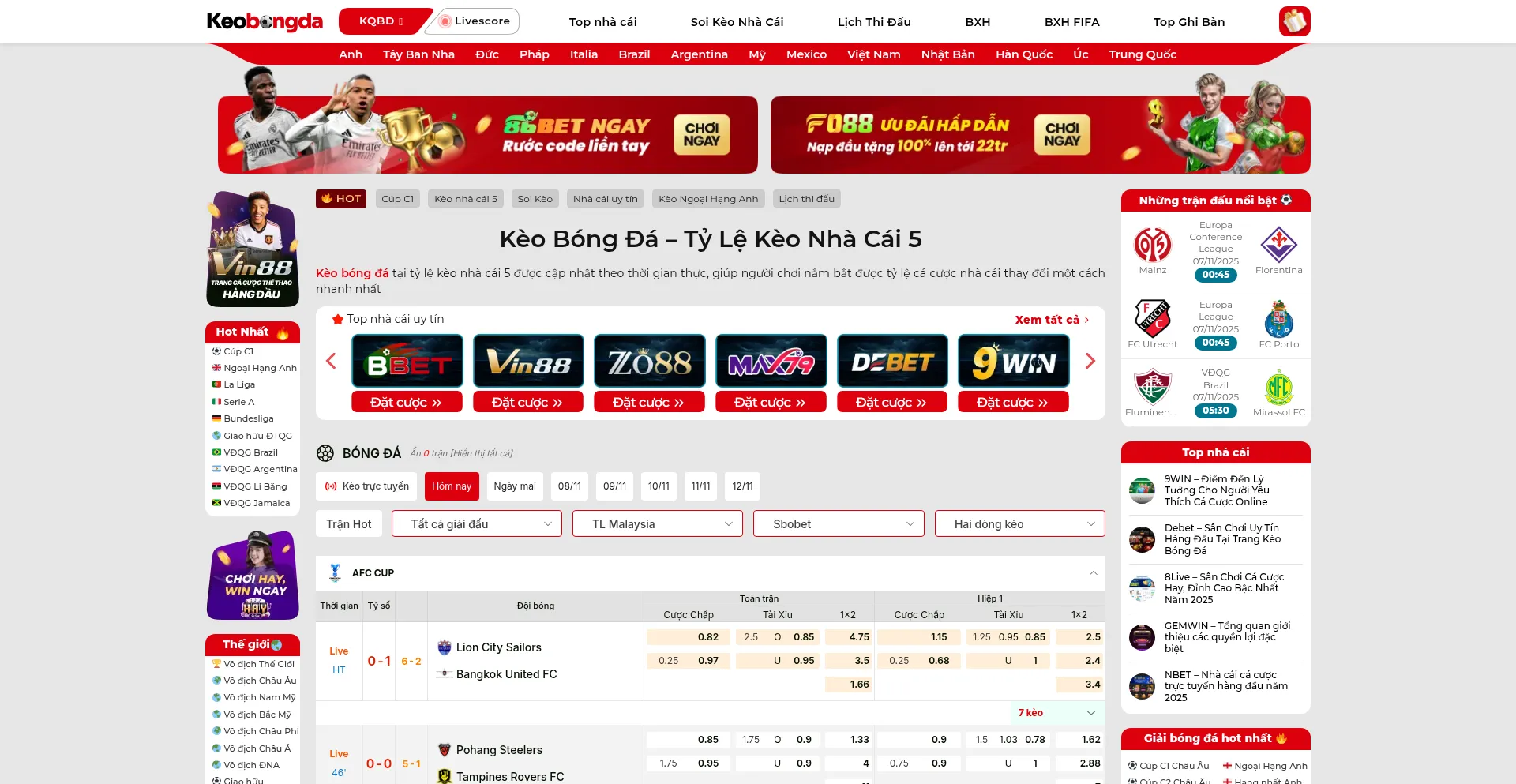Click the NBET article avatar icon
This screenshot has height=784, width=1516.
1142,686
